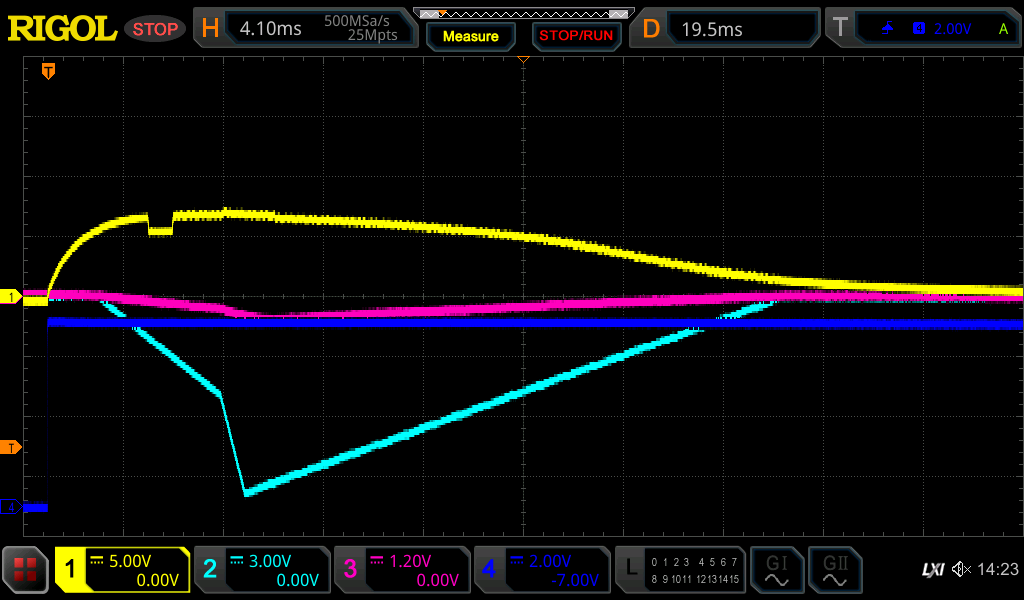Click the GI waveform generator icon

coord(775,570)
